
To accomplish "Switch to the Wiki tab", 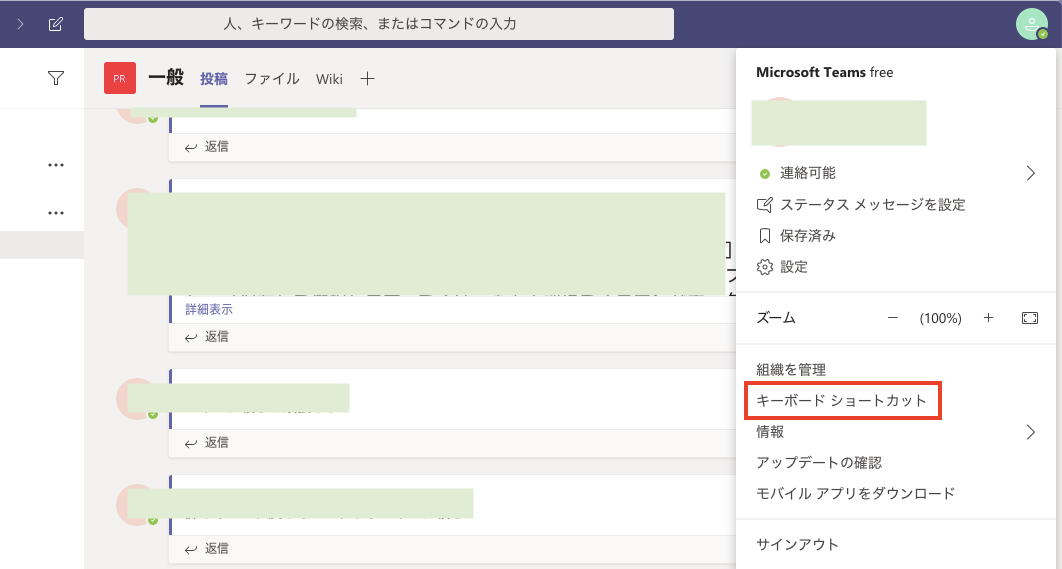I will 329,79.
